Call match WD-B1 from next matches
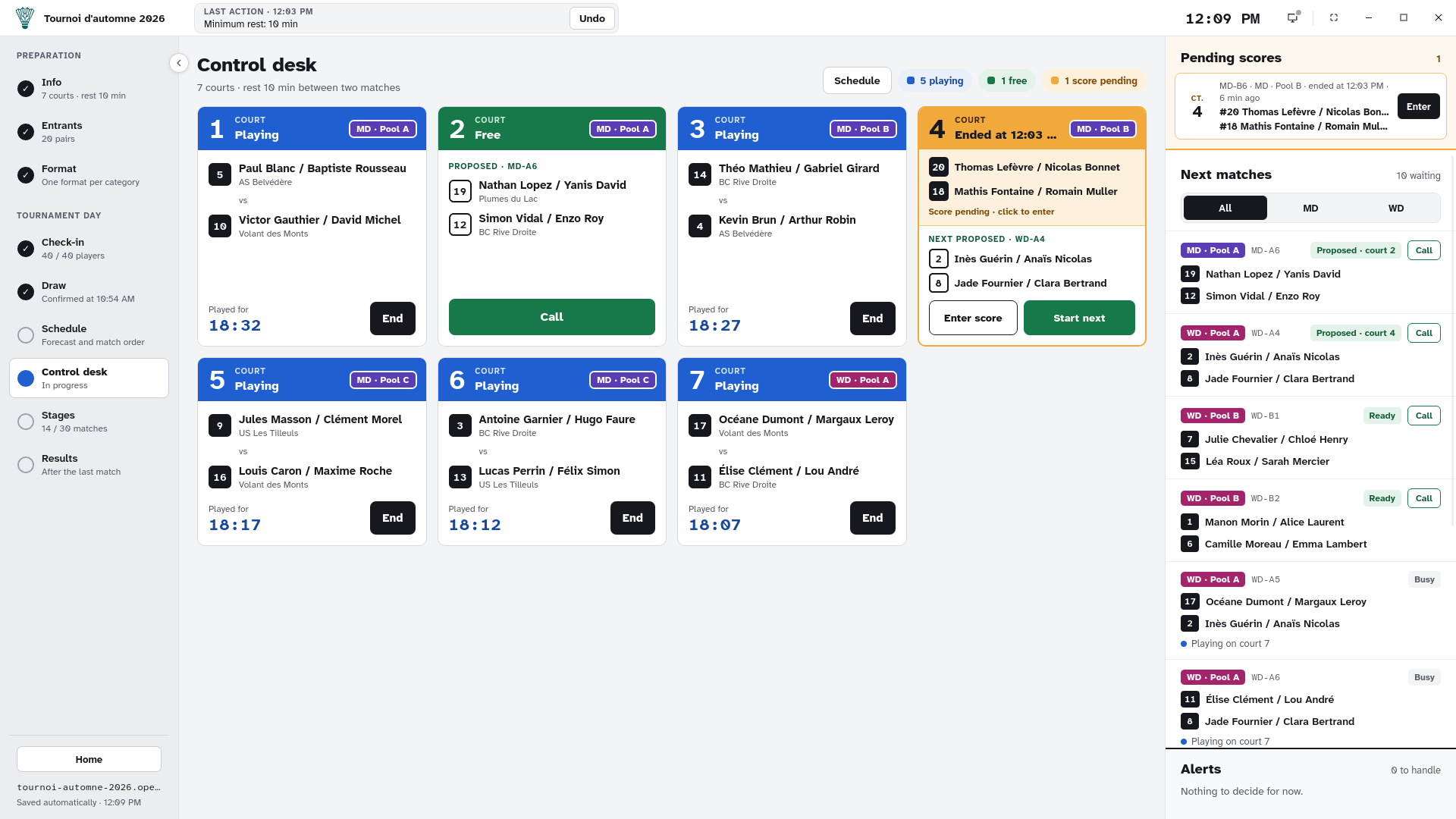Viewport: 1456px width, 819px height. (1424, 416)
